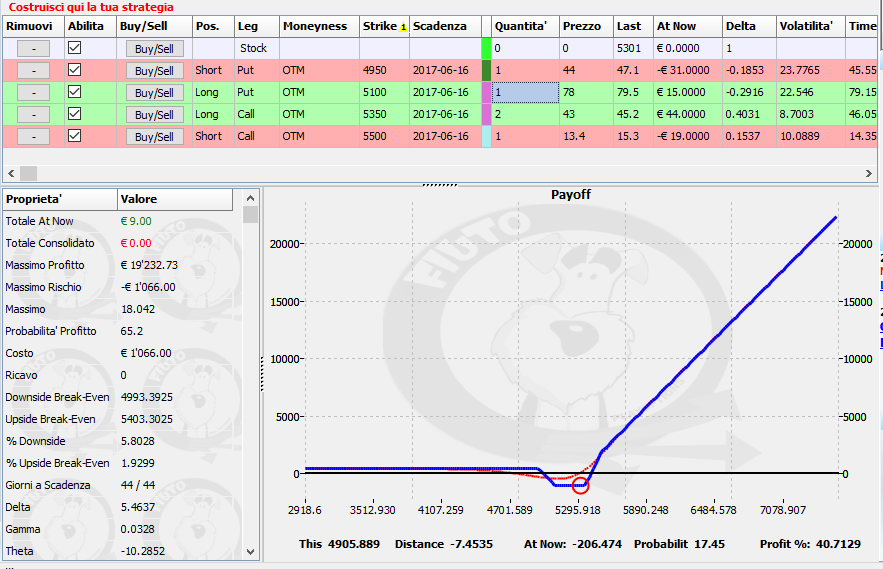
Task: Remove the Long Call 5350 row
Action: pos(33,114)
